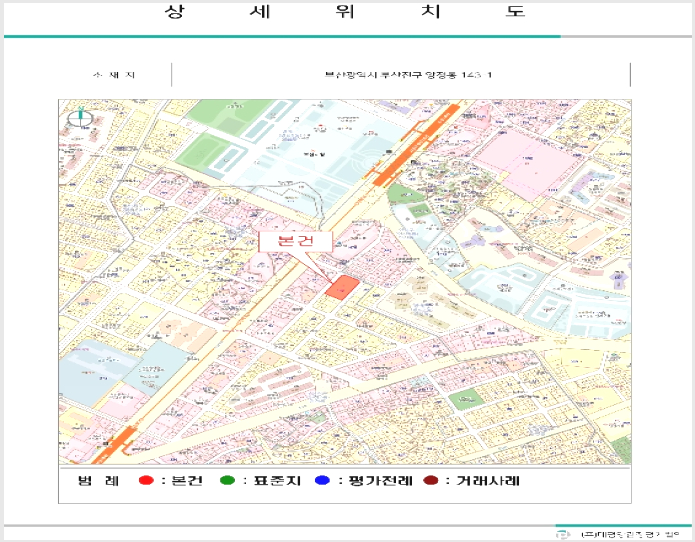Click the north compass icon on map
Viewport: 695px width, 542px height.
click(x=80, y=117)
